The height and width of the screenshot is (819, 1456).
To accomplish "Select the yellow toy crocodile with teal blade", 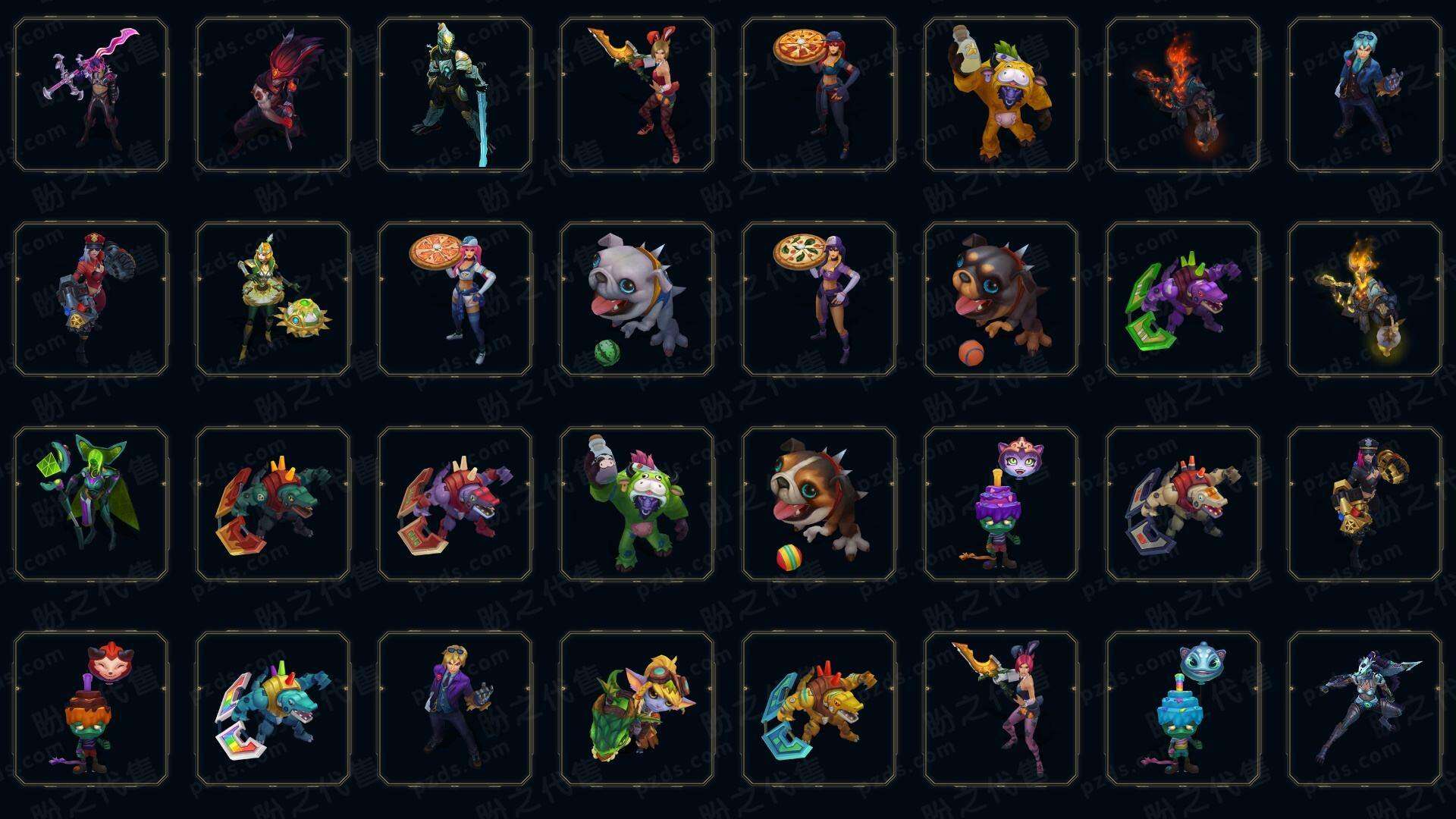I will pos(819,708).
